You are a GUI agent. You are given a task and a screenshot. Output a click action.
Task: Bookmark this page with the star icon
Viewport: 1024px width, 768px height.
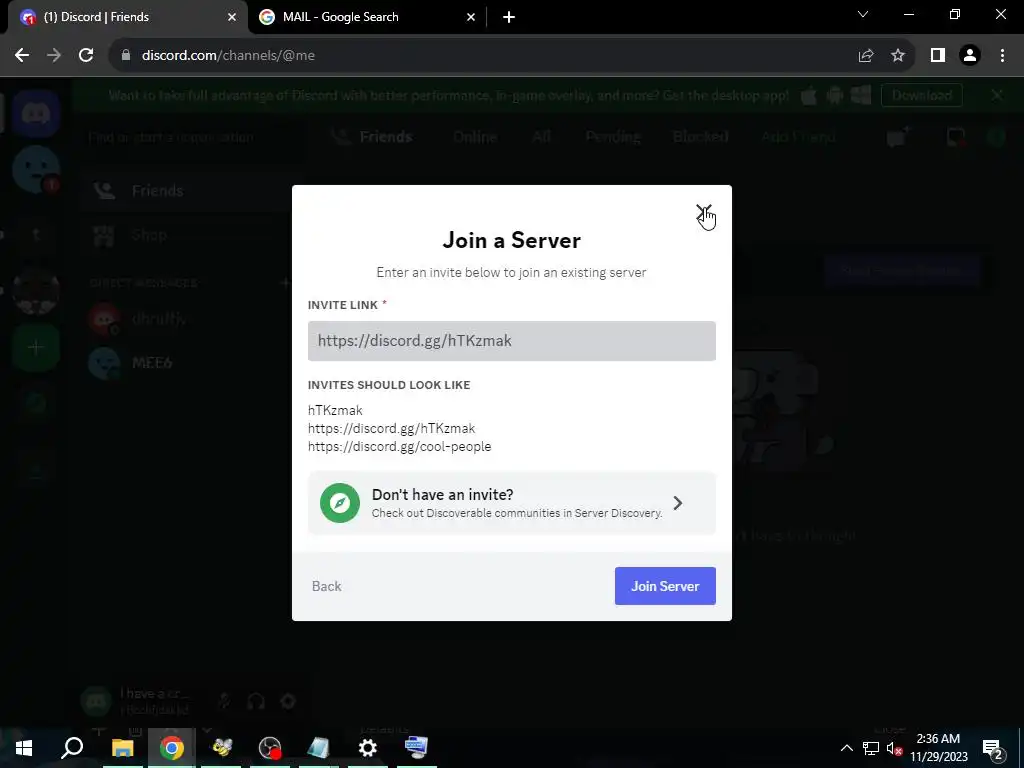(x=898, y=56)
